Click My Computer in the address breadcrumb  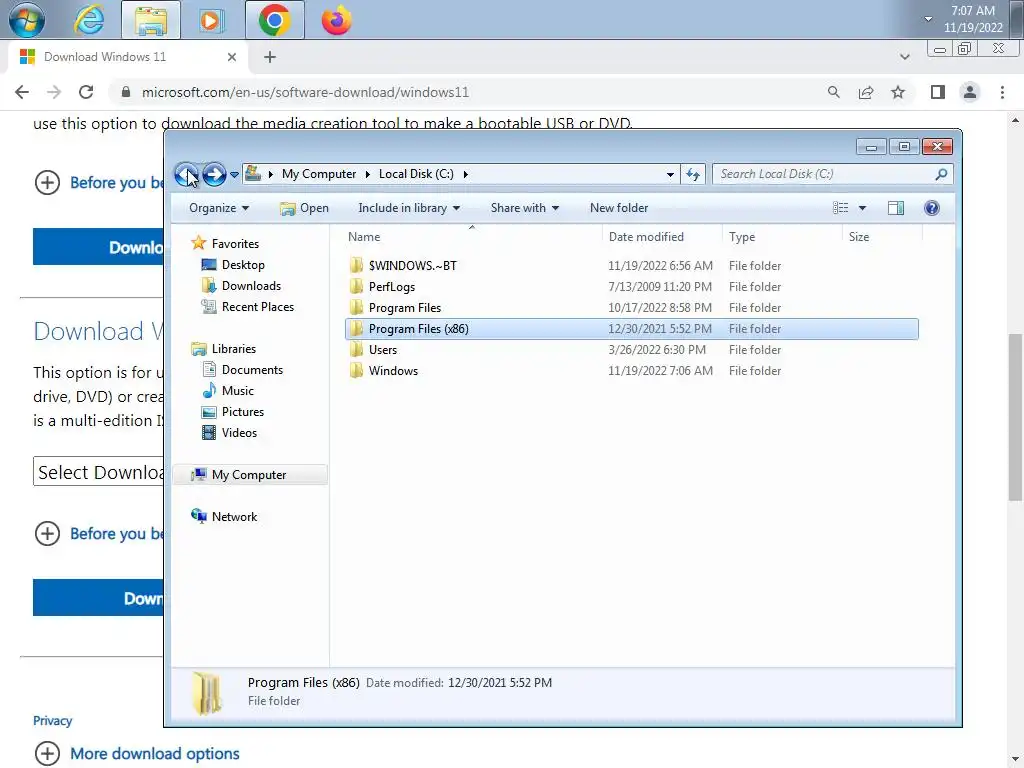pyautogui.click(x=319, y=174)
